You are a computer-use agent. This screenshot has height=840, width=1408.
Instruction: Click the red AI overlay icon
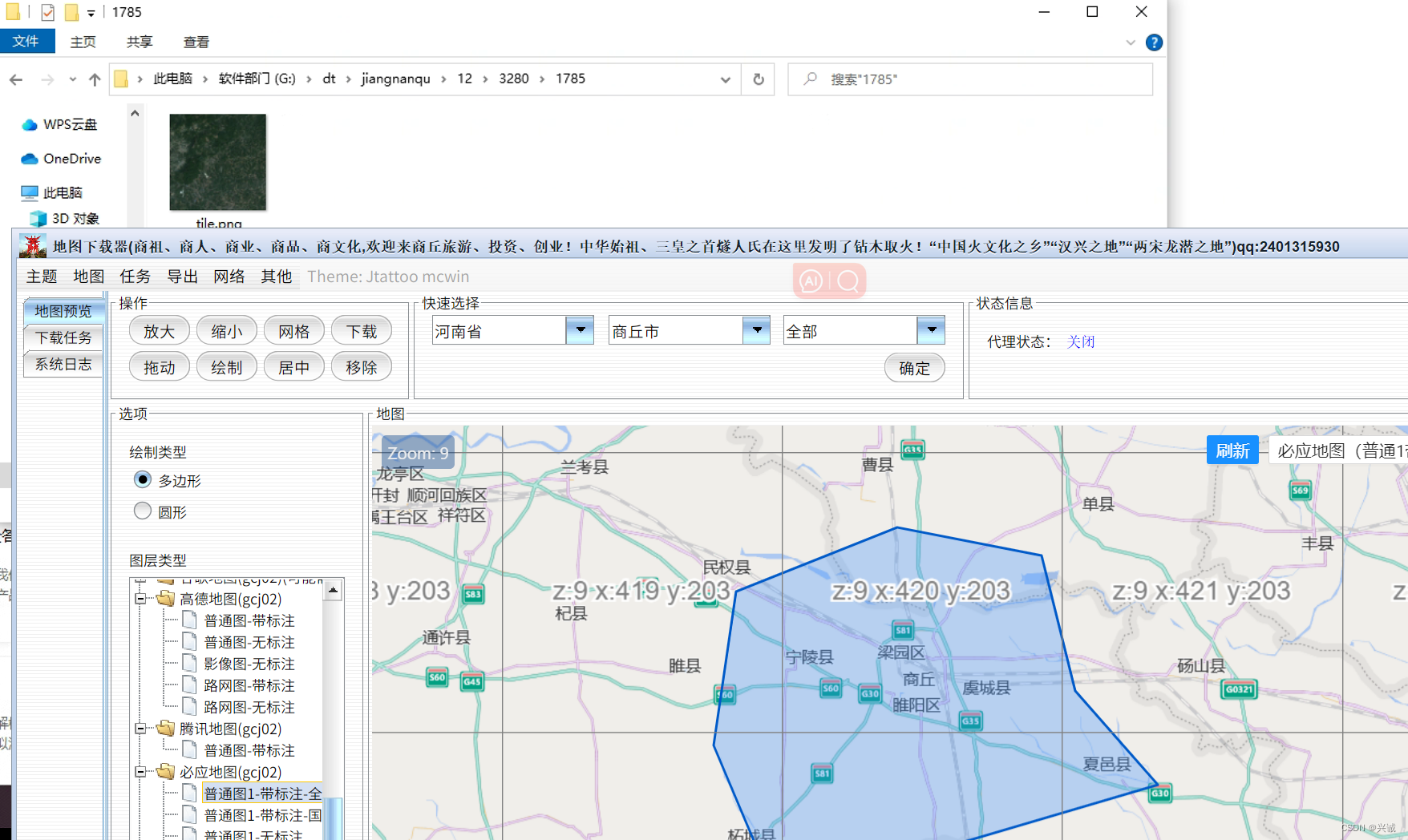coord(811,281)
